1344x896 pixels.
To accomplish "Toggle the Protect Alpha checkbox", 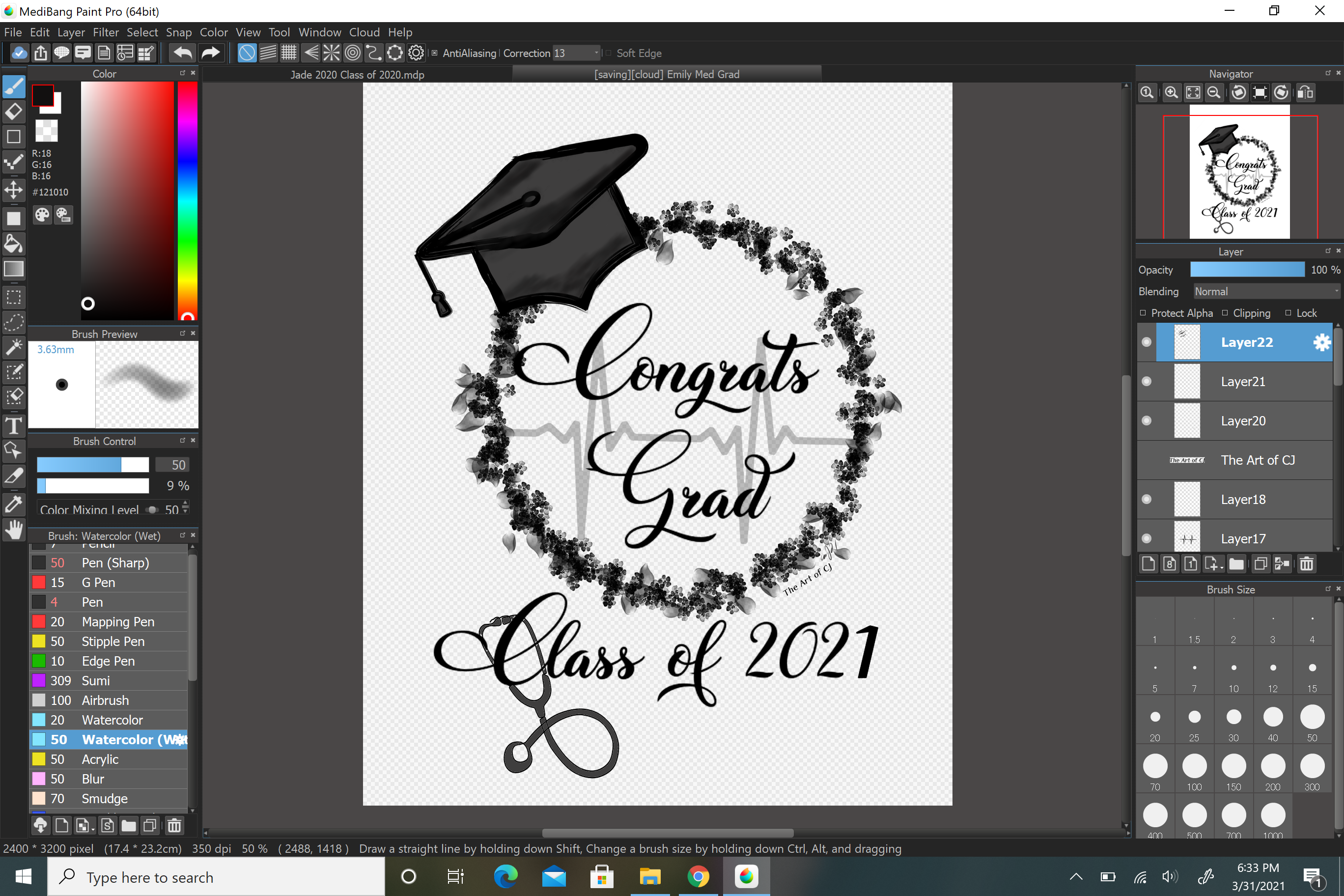I will point(1143,312).
